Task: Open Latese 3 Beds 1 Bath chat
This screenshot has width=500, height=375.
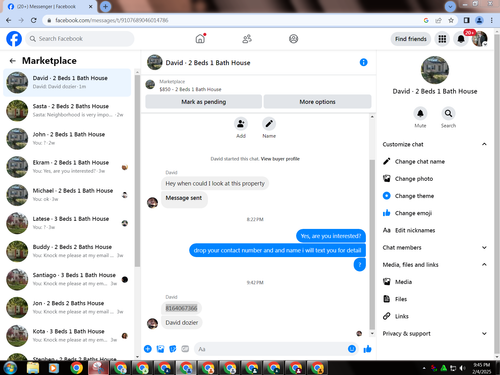Action: pyautogui.click(x=67, y=223)
